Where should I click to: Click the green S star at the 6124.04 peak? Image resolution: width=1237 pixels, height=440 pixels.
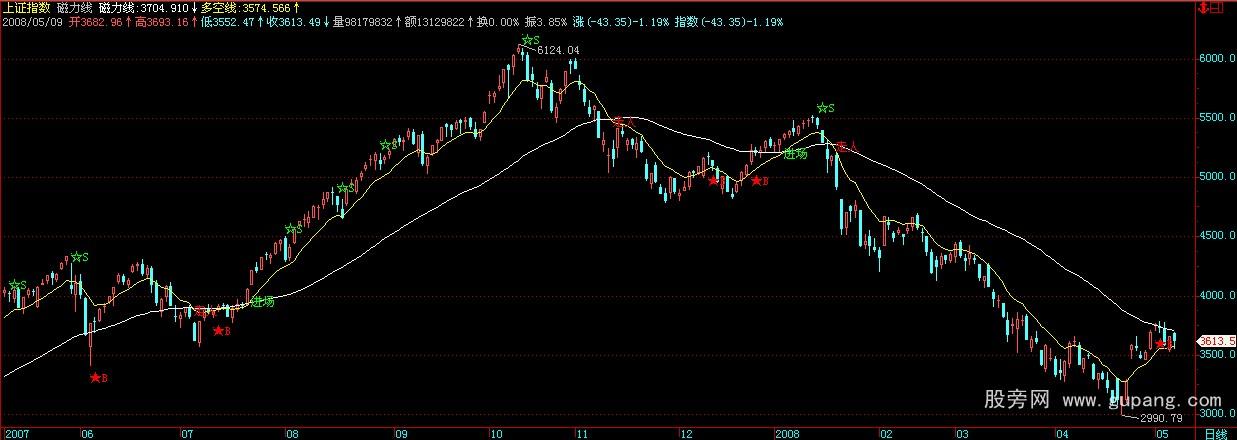tap(526, 41)
